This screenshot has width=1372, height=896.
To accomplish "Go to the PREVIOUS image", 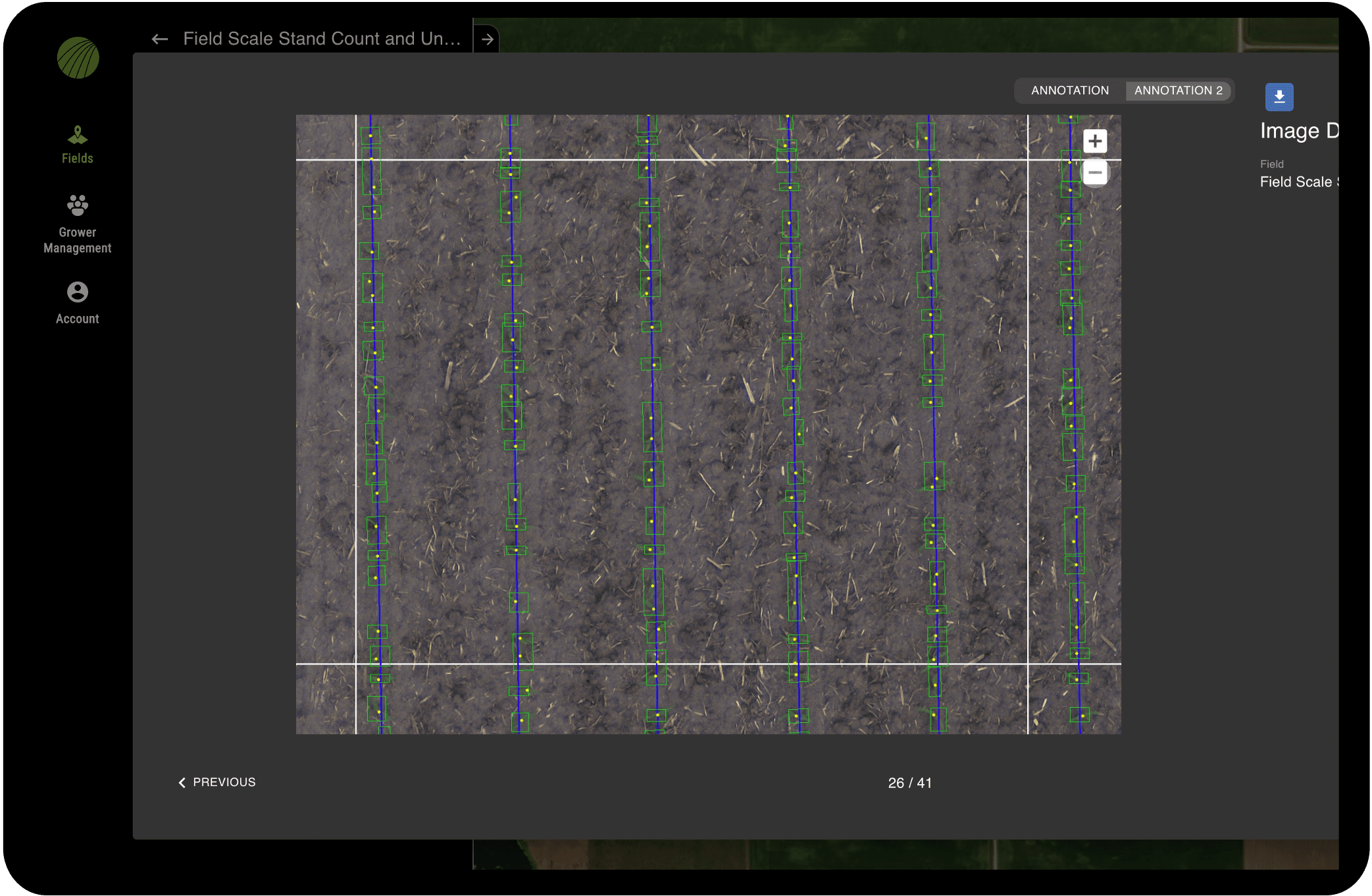I will [216, 782].
